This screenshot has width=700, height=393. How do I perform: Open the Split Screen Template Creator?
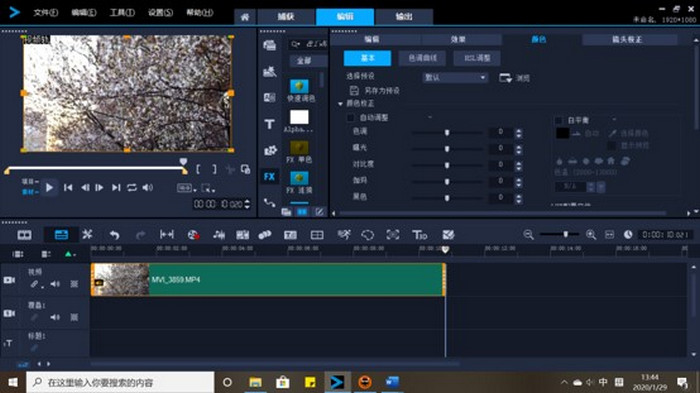[x=448, y=235]
